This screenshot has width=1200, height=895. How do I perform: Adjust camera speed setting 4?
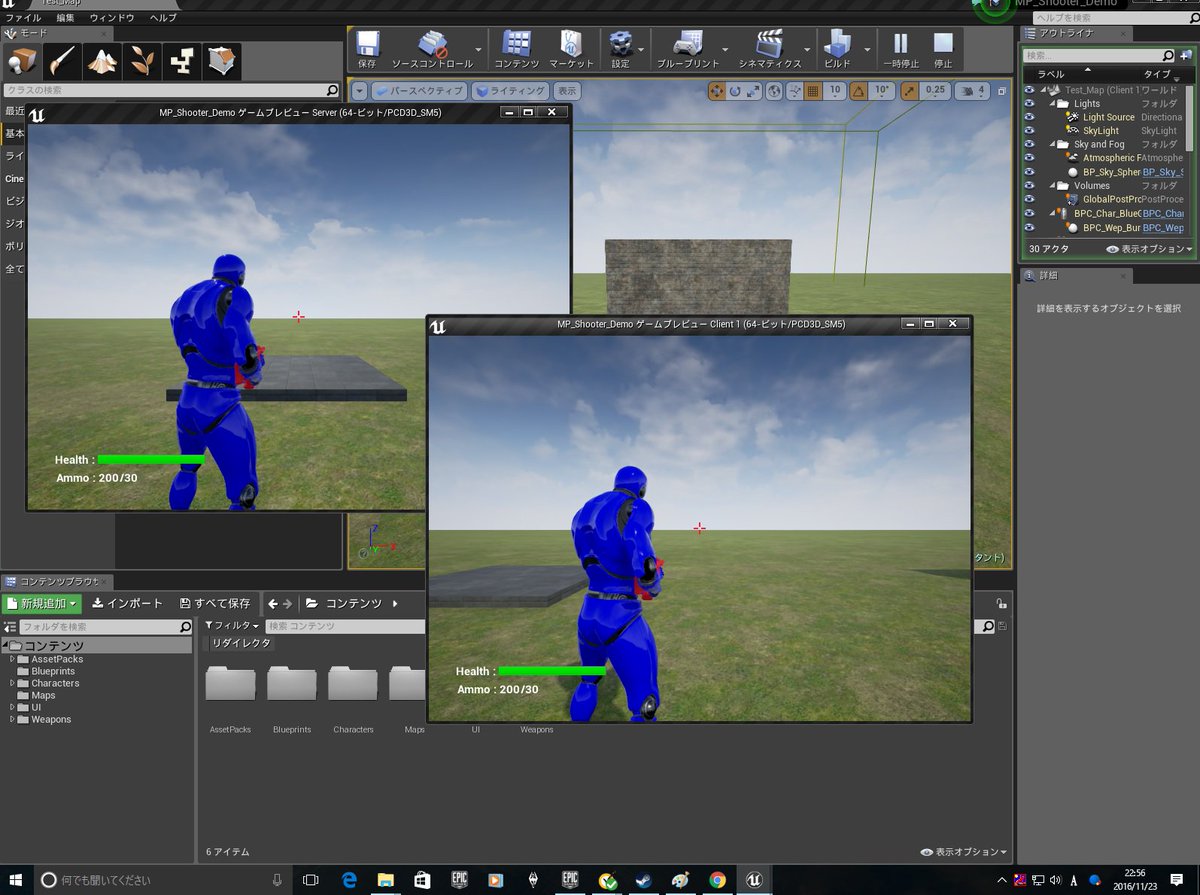(x=973, y=91)
